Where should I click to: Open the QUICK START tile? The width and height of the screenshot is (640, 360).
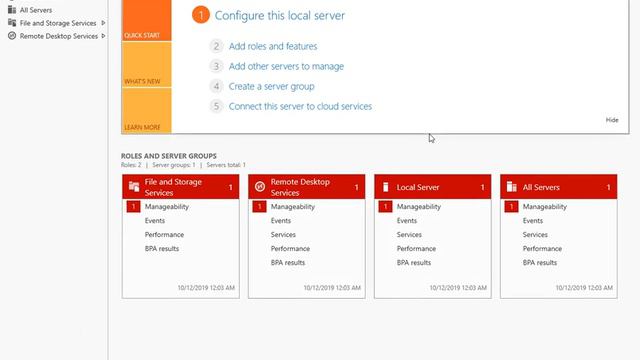click(x=147, y=20)
